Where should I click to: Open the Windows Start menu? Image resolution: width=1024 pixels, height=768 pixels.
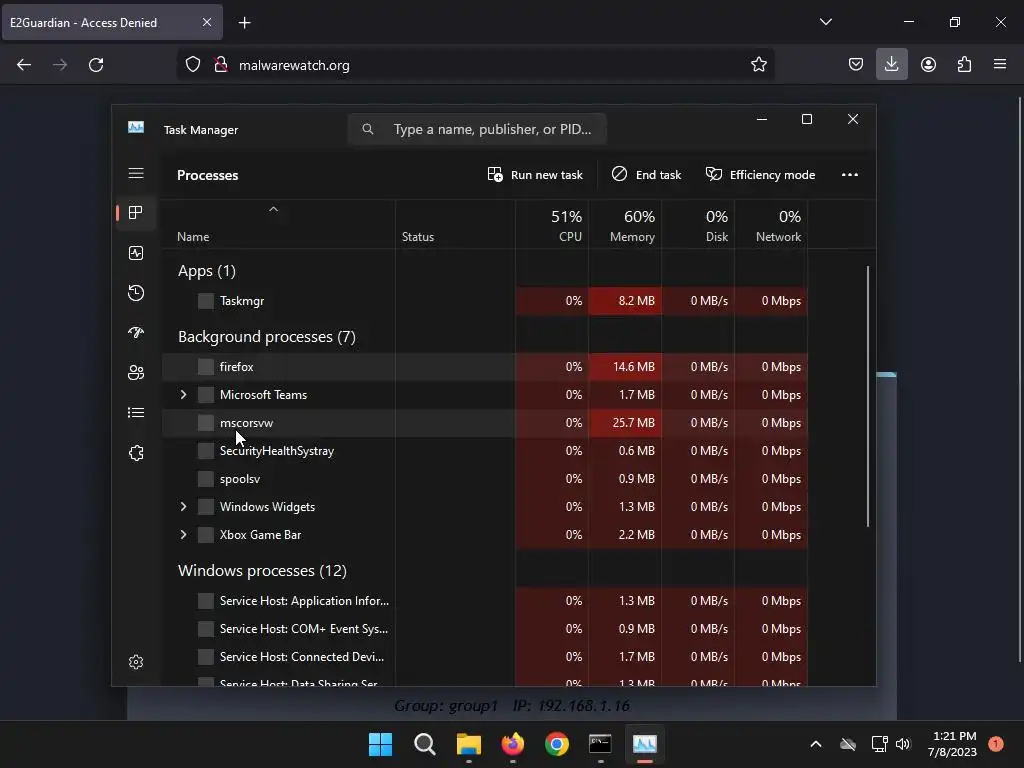tap(381, 744)
